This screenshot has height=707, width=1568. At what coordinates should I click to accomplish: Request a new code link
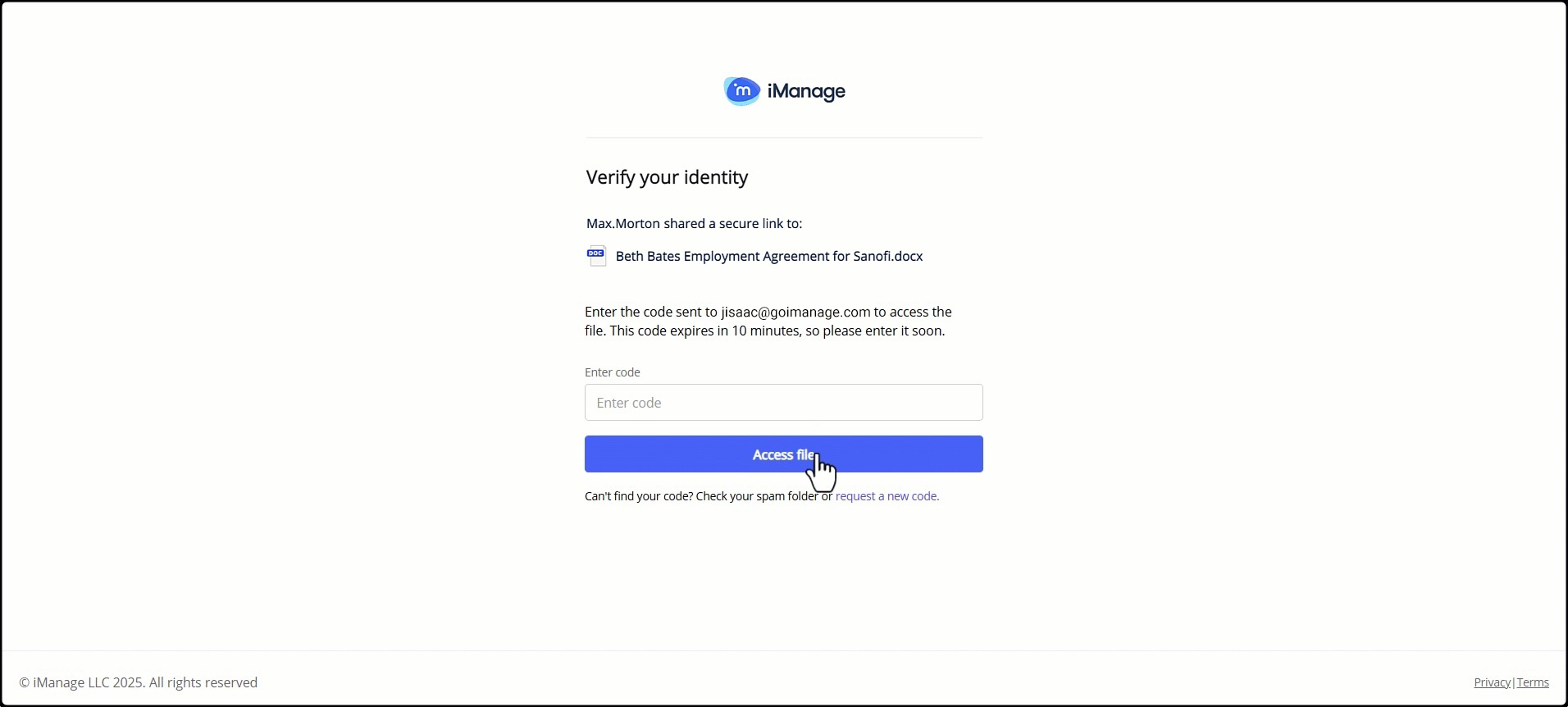coord(887,496)
